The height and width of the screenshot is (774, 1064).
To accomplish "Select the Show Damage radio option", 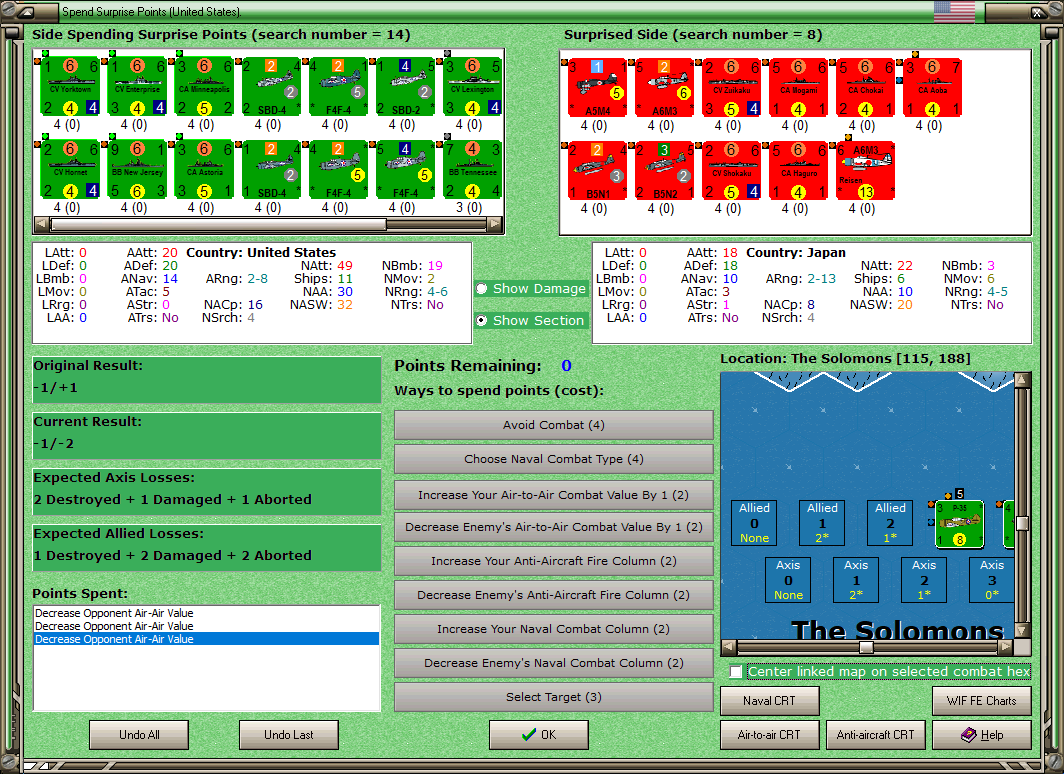I will (x=531, y=288).
